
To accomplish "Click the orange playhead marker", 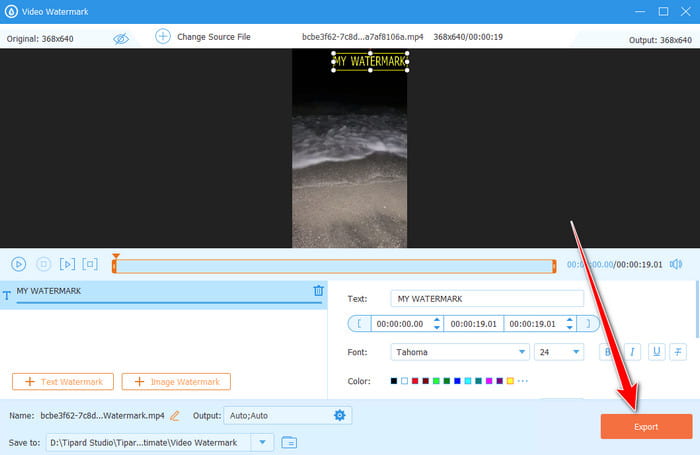I will tap(116, 256).
